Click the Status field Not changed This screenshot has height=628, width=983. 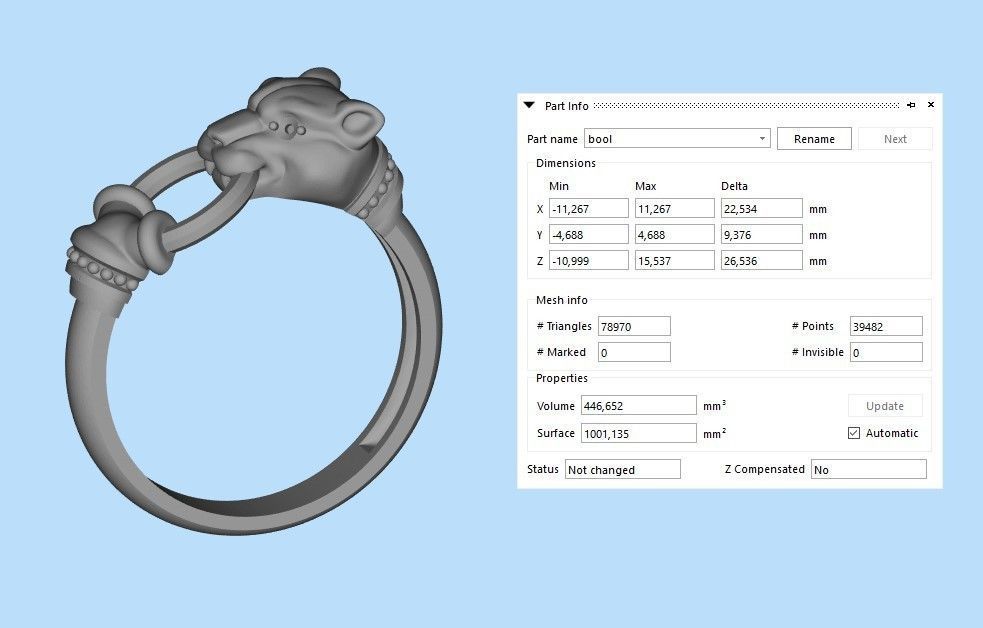pyautogui.click(x=622, y=469)
